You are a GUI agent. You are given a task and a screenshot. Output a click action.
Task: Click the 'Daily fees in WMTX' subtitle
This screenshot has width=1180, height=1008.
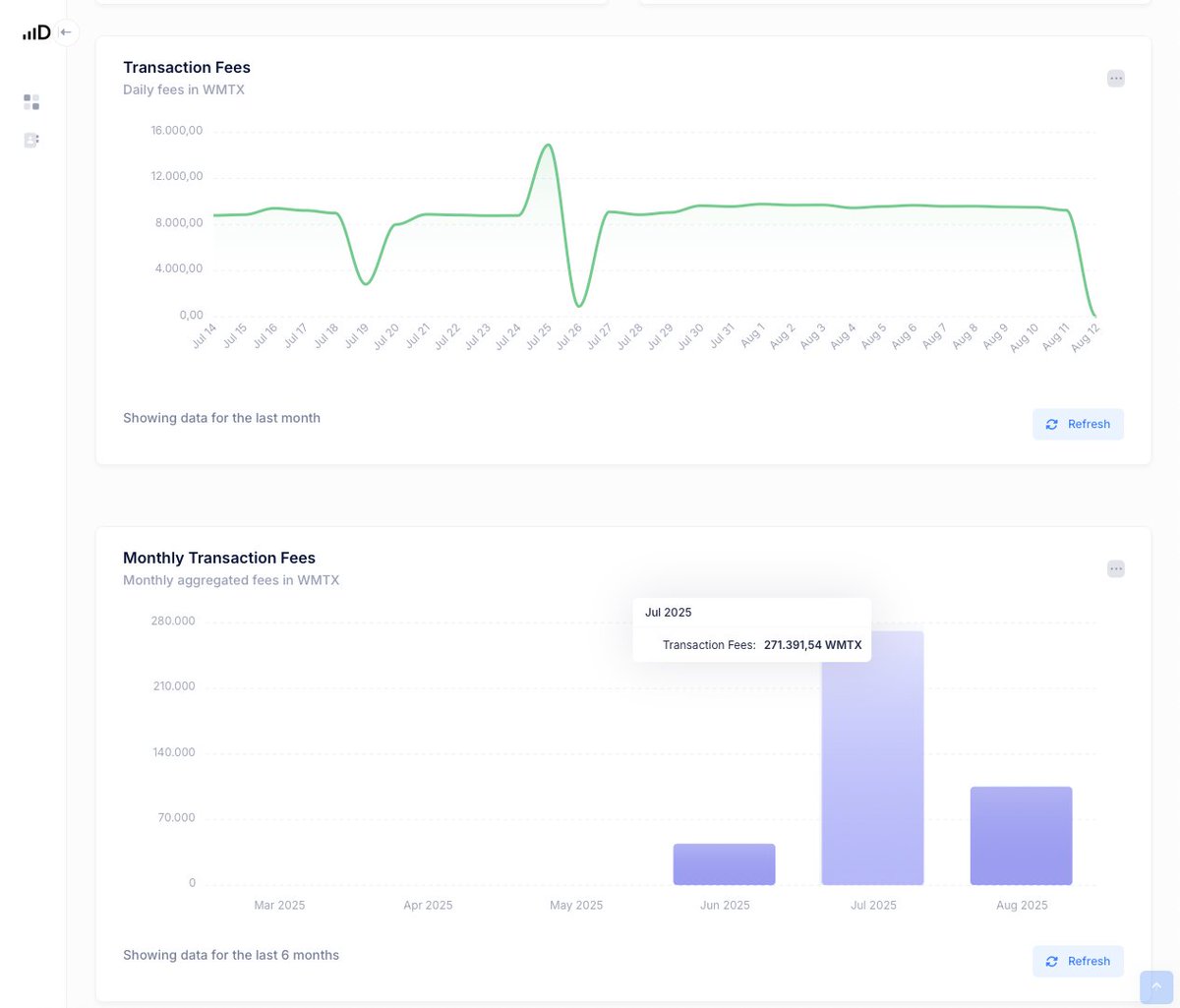(184, 89)
